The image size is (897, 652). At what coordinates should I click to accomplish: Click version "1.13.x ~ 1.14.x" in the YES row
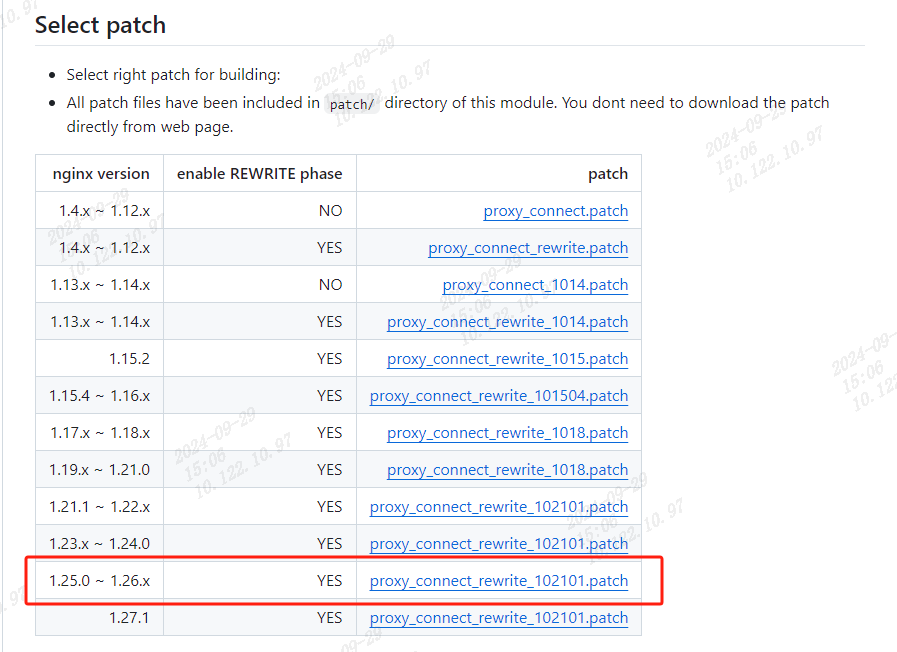(100, 322)
